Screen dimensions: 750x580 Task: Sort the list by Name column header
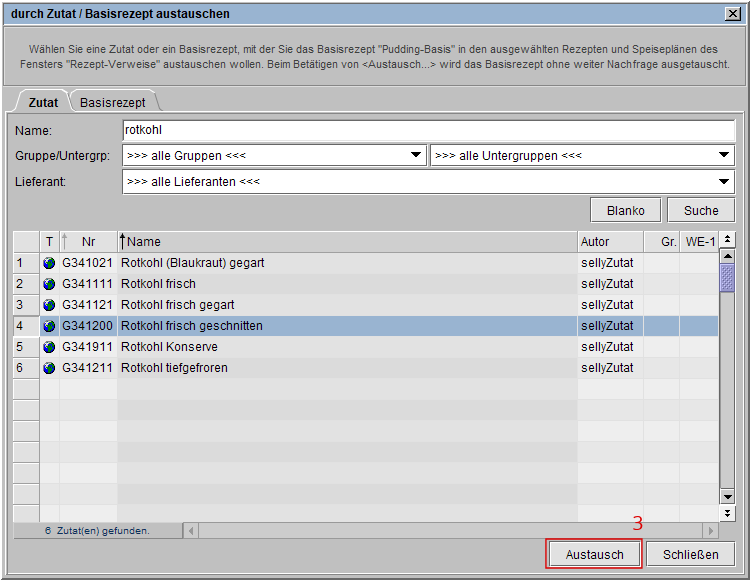(345, 241)
